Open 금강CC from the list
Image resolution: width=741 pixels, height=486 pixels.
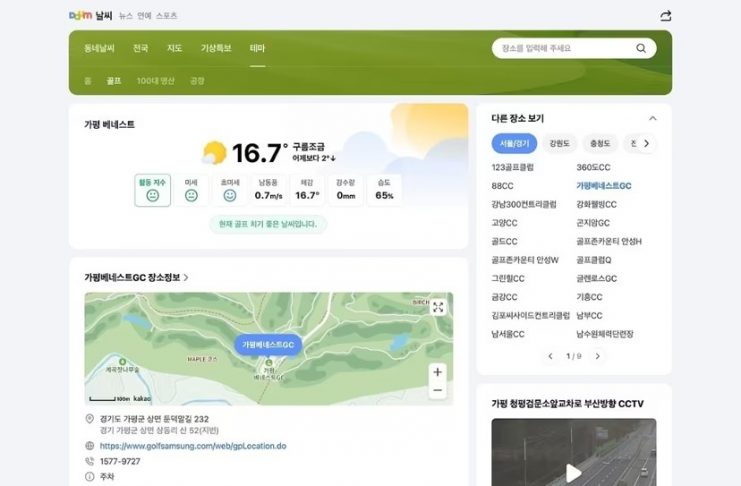(504, 297)
